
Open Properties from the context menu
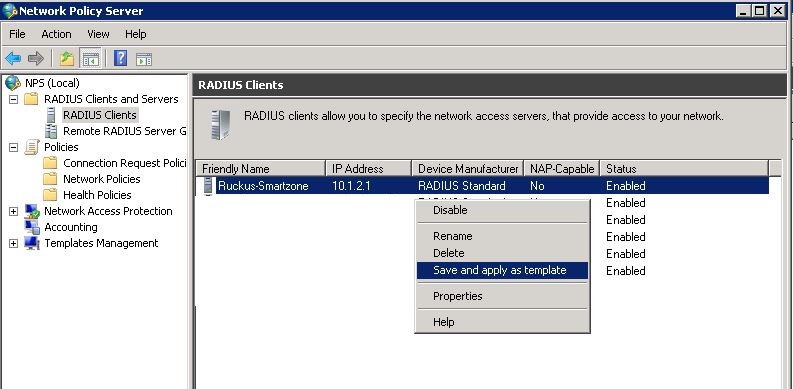pos(502,296)
